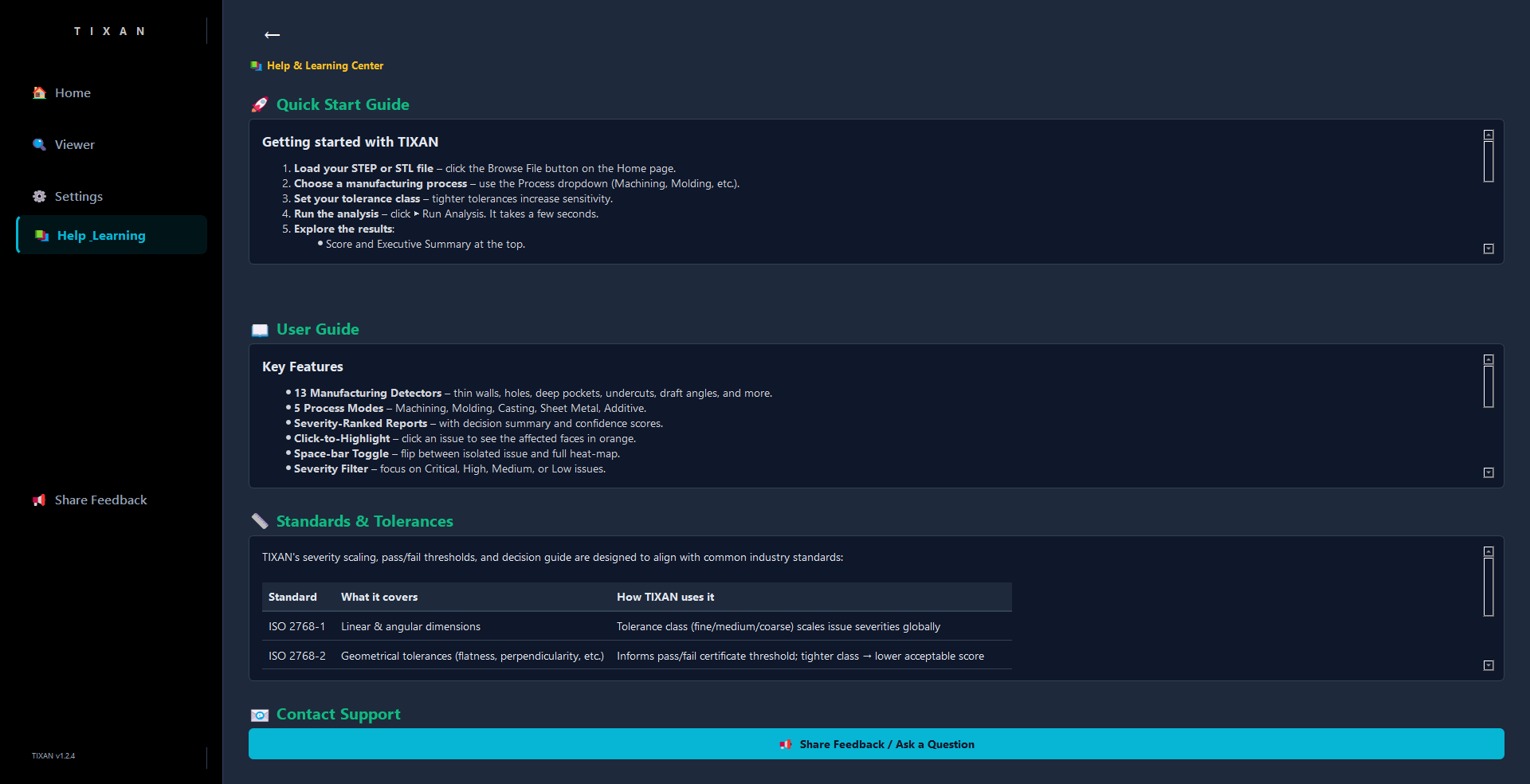Screen dimensions: 1530x784
Task: Click scroll-down arrow in Quick Start panel
Action: 1489,249
